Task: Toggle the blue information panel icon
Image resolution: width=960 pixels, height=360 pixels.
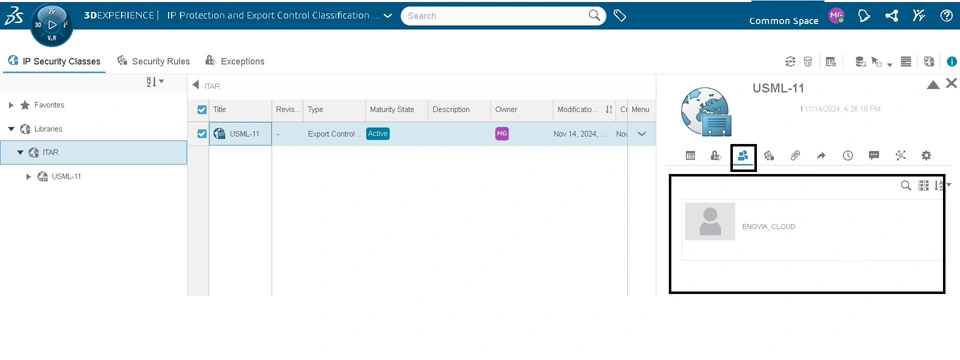Action: pyautogui.click(x=952, y=61)
